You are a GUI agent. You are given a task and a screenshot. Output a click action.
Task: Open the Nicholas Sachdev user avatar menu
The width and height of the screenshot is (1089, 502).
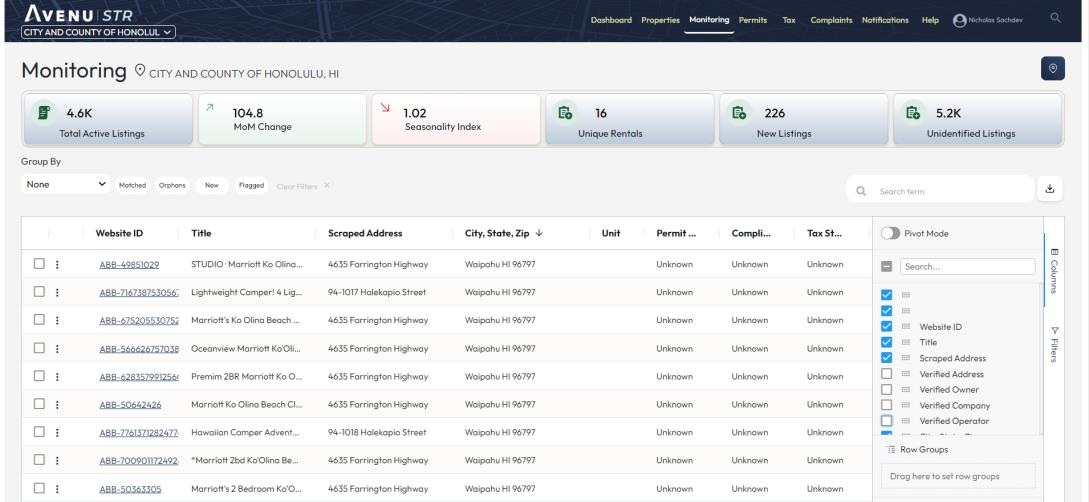[x=959, y=21]
